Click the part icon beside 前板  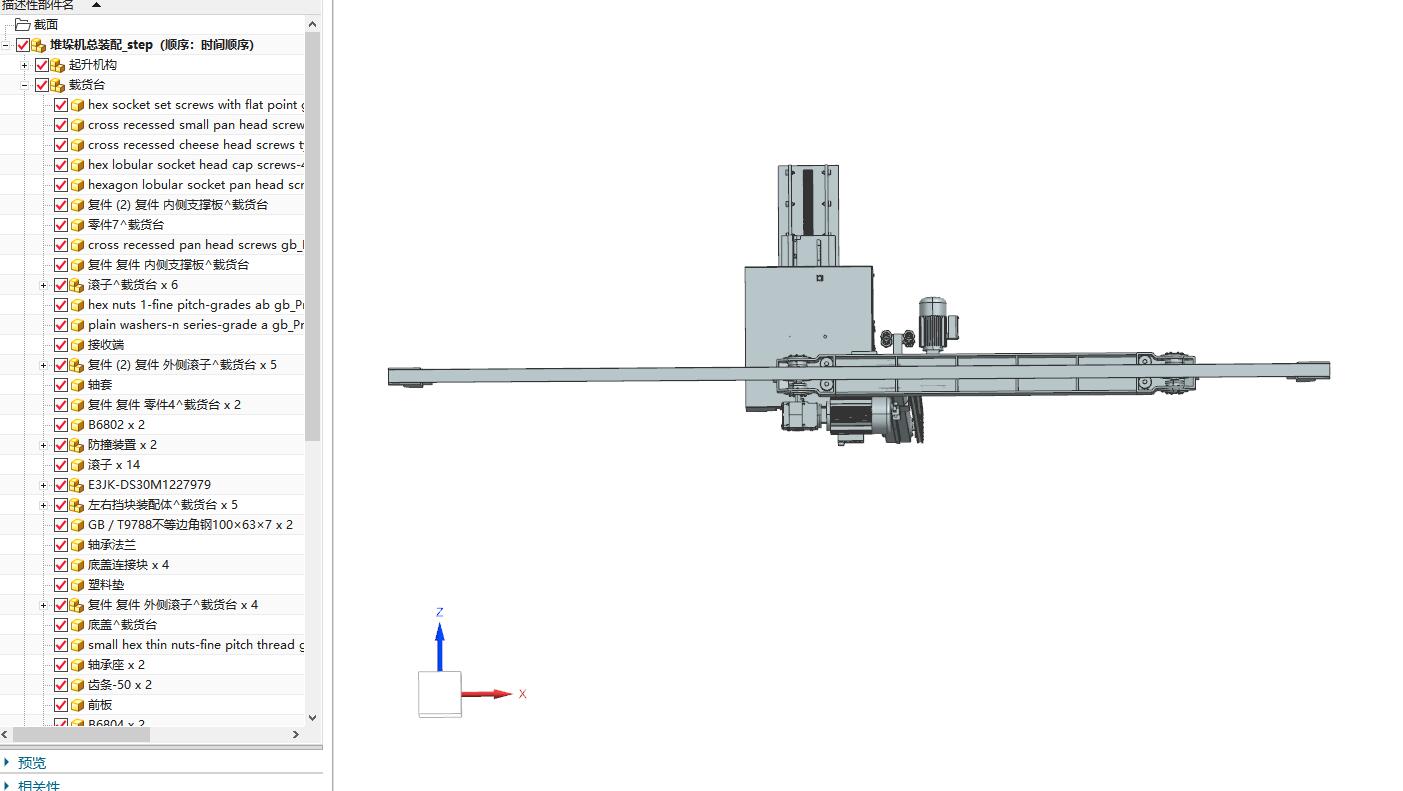[77, 705]
